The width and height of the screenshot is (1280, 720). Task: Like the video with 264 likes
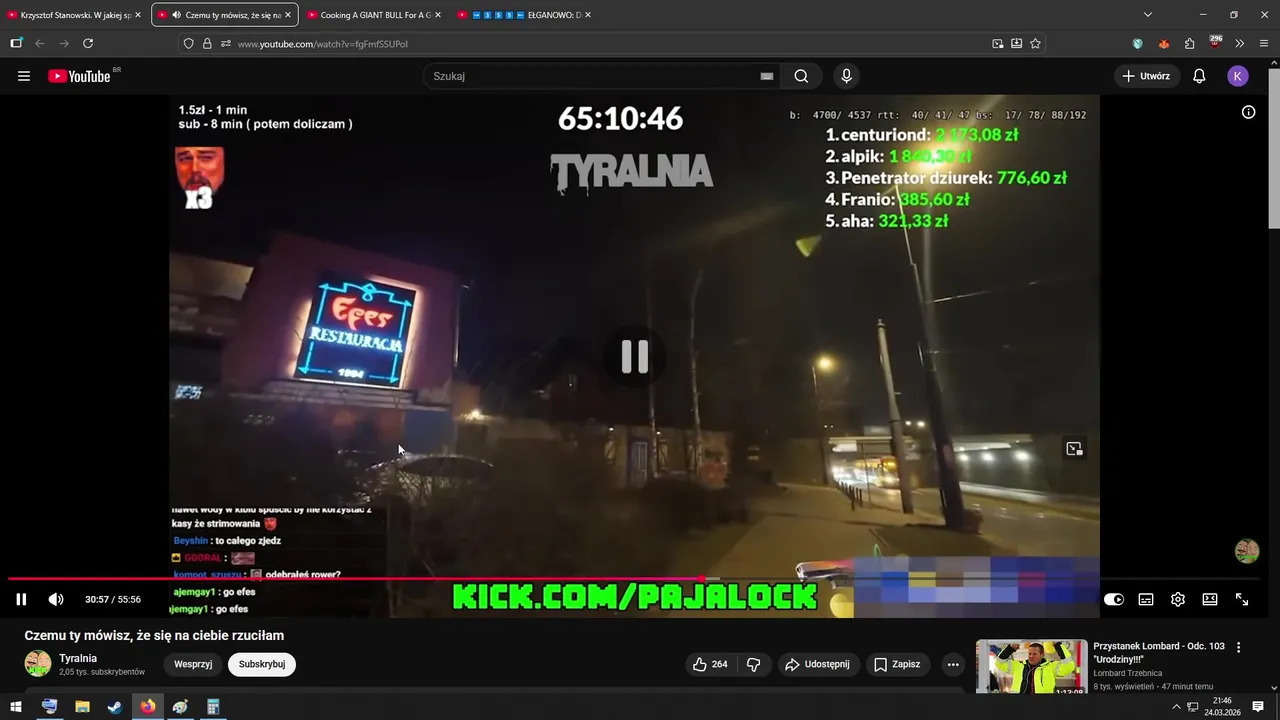[x=710, y=664]
